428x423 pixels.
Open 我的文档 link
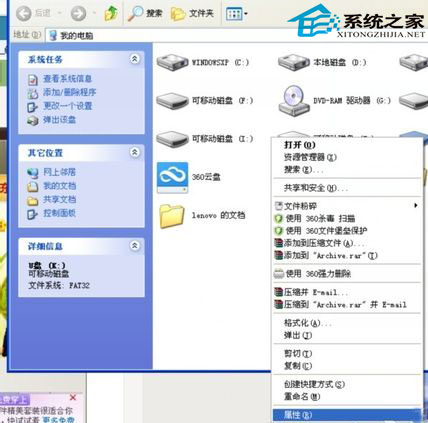point(59,186)
